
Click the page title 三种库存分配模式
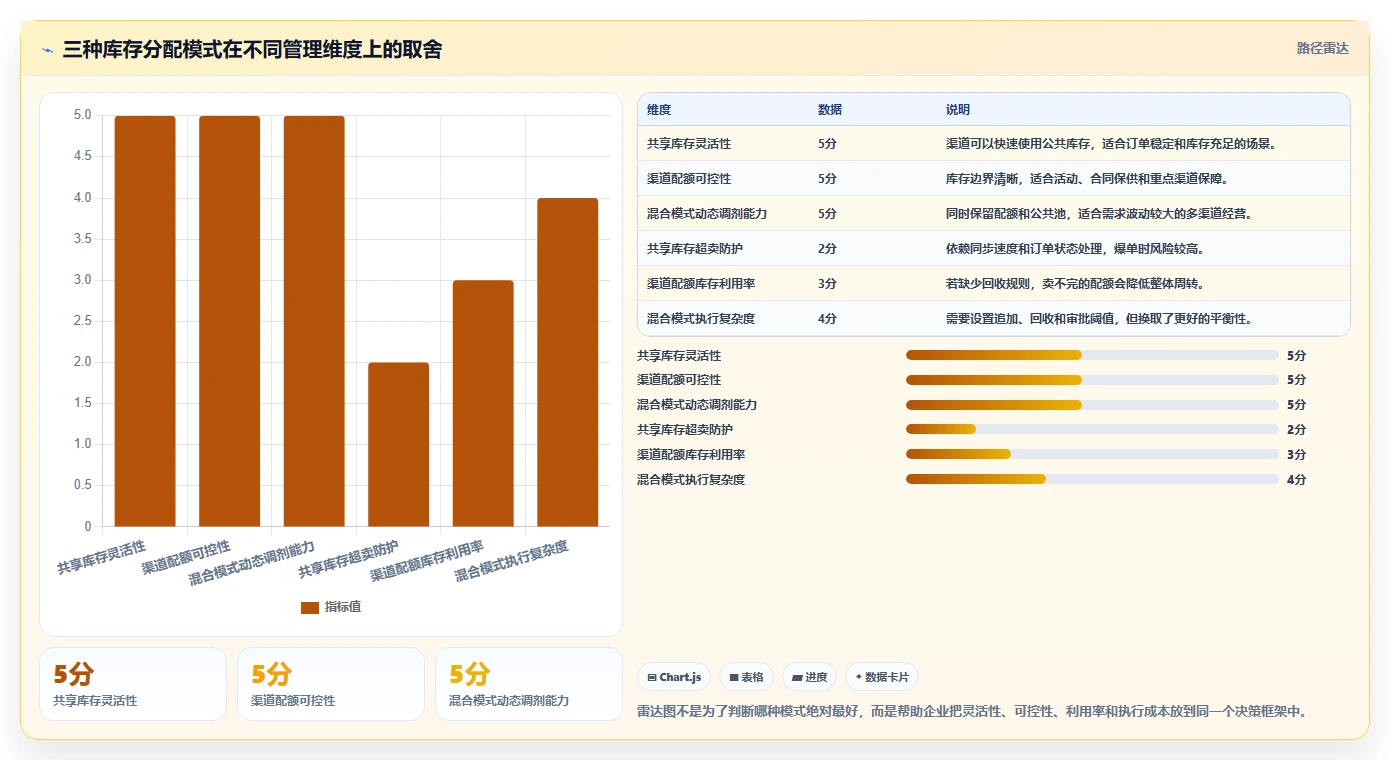(252, 49)
